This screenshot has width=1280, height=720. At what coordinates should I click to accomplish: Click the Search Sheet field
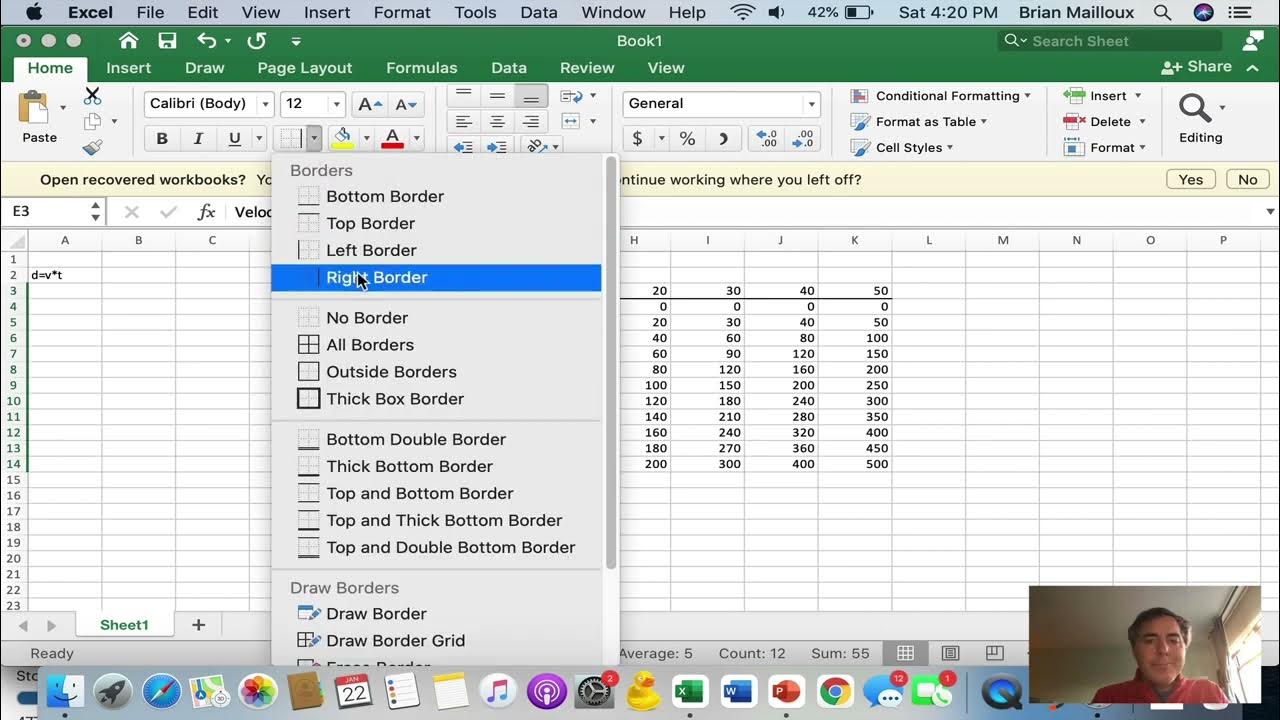point(1110,41)
